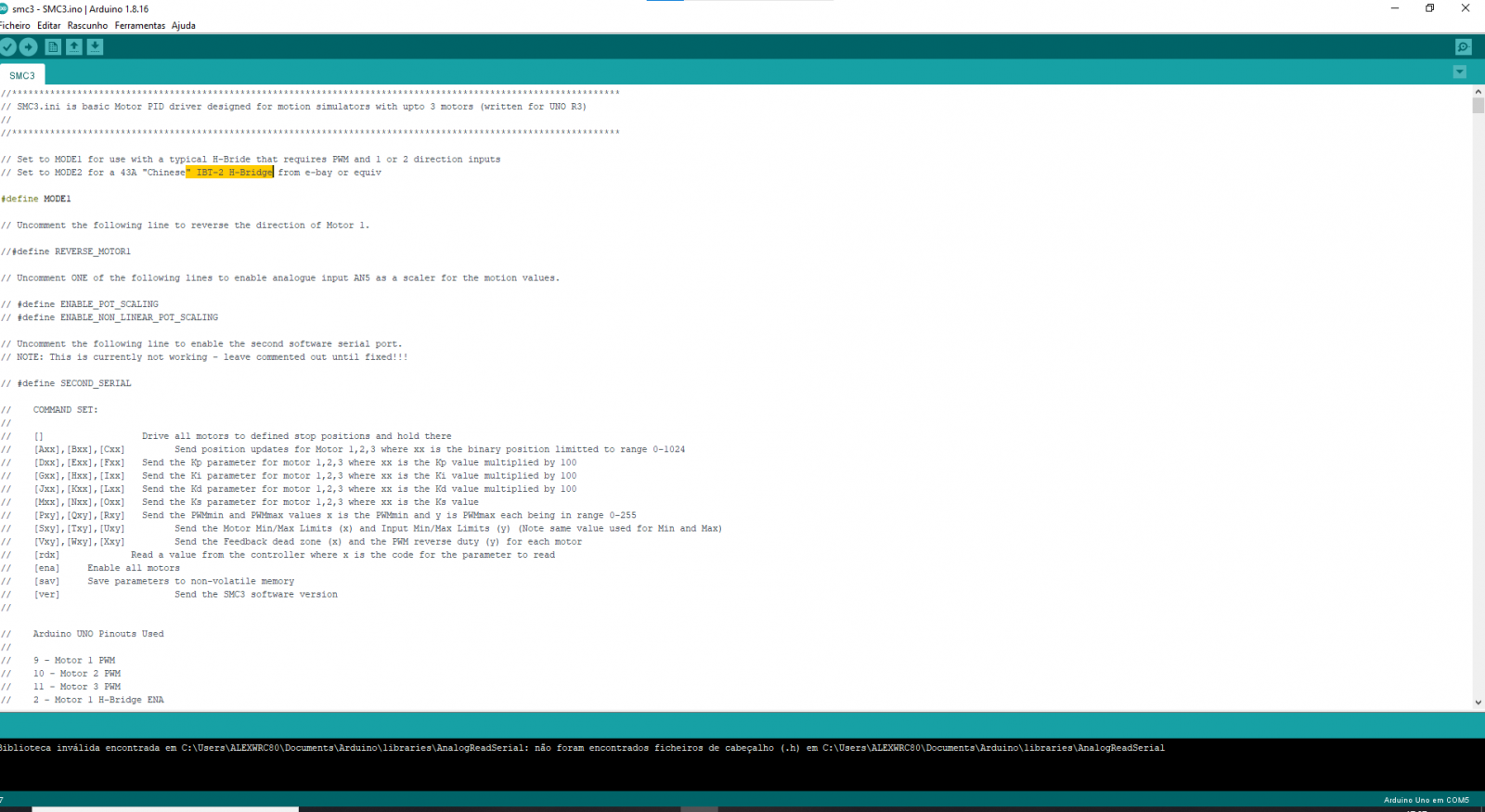Click the "[ver]" software version comment line
Viewport: 1485px width, 812px height.
(169, 595)
